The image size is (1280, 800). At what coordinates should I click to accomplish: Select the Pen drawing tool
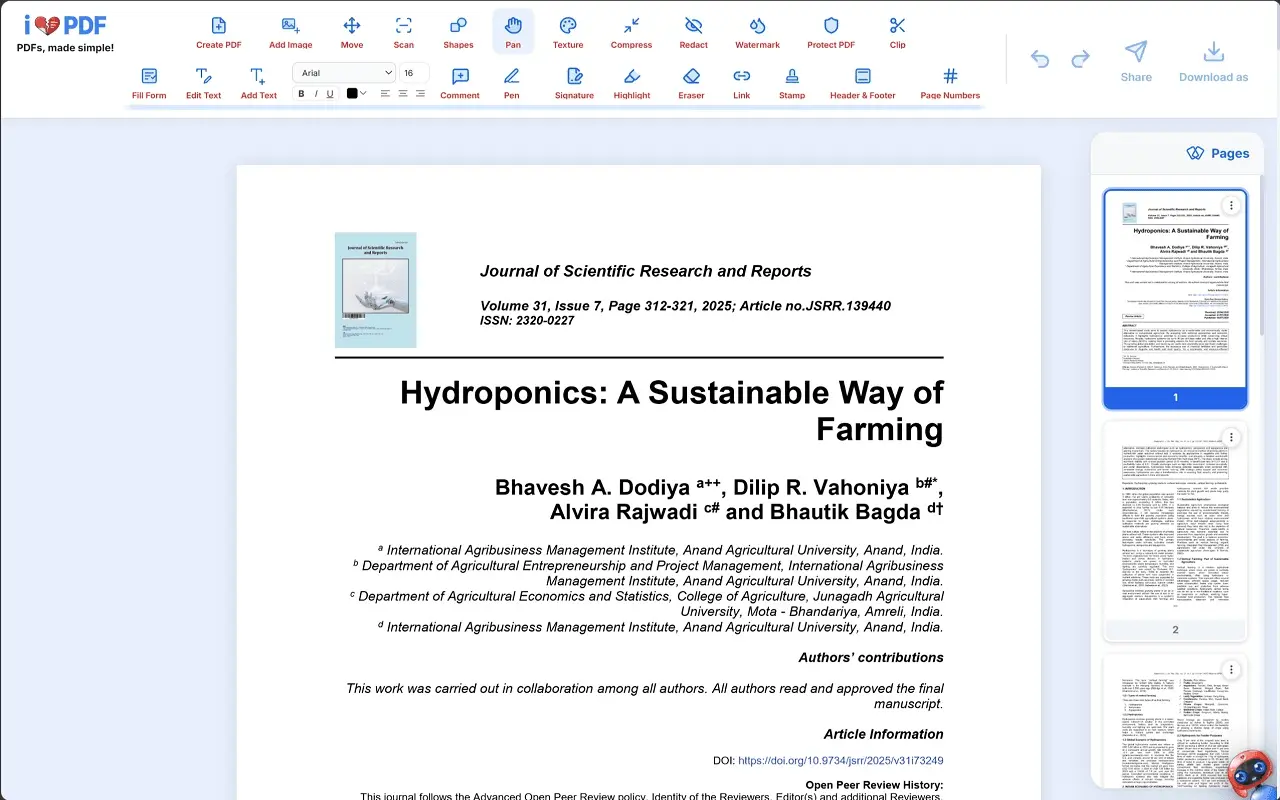coord(511,83)
